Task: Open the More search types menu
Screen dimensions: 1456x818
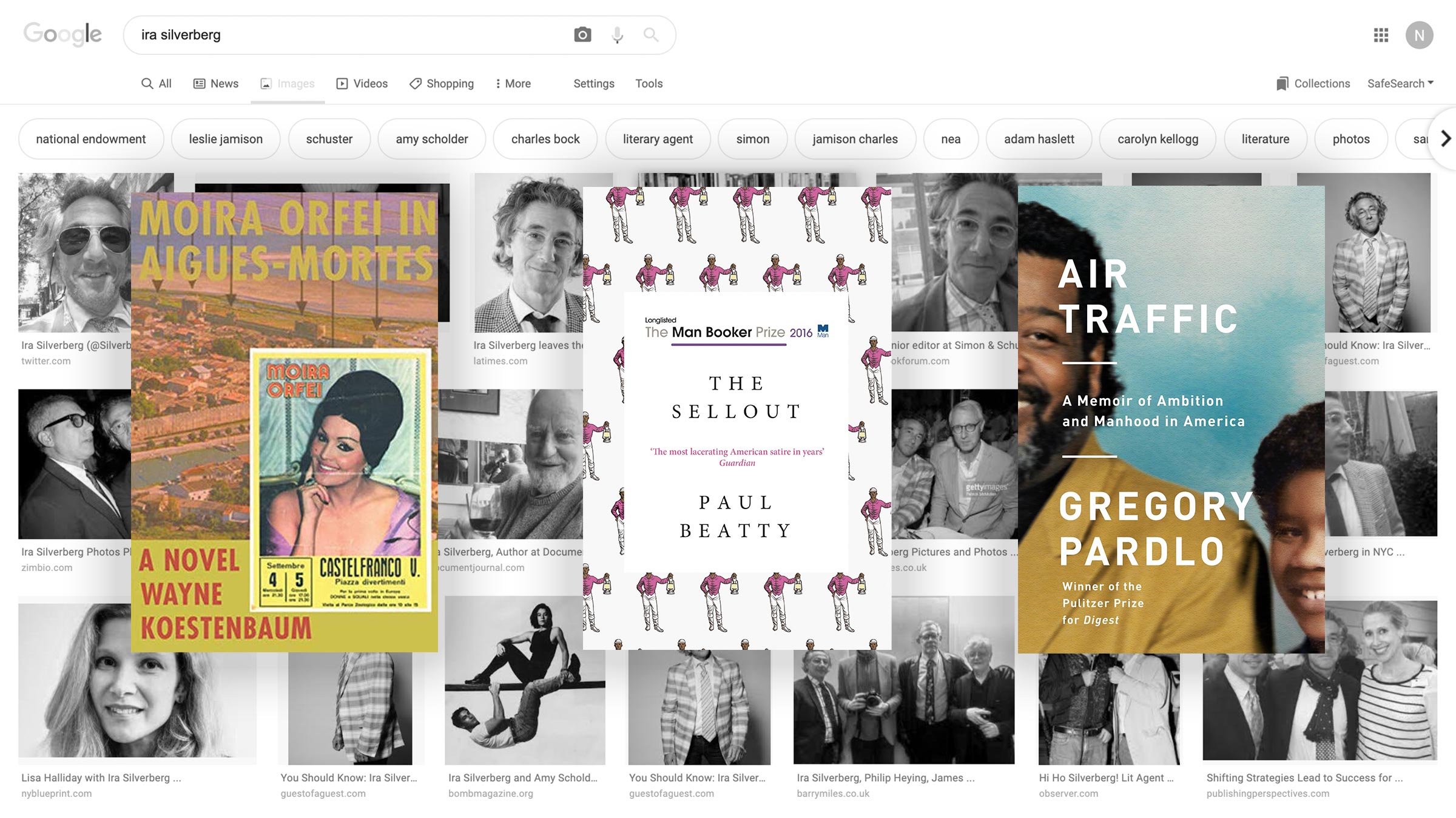Action: pyautogui.click(x=513, y=84)
